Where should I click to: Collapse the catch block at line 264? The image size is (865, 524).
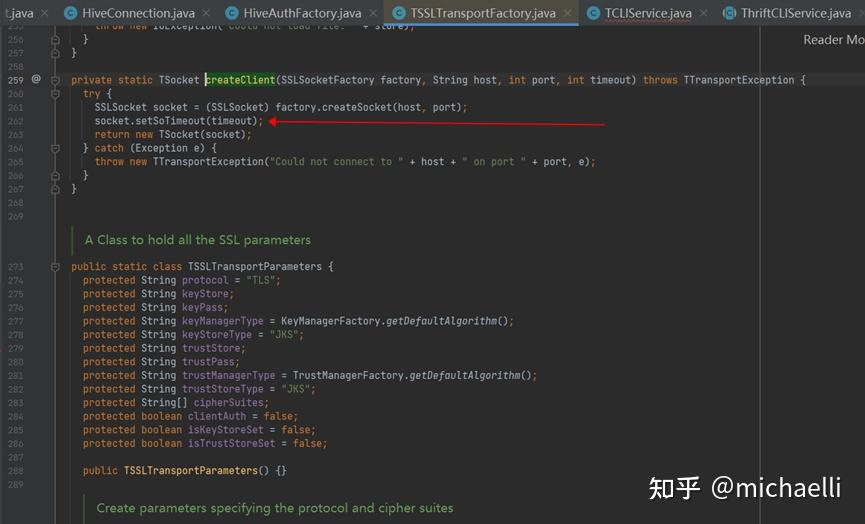click(x=56, y=148)
